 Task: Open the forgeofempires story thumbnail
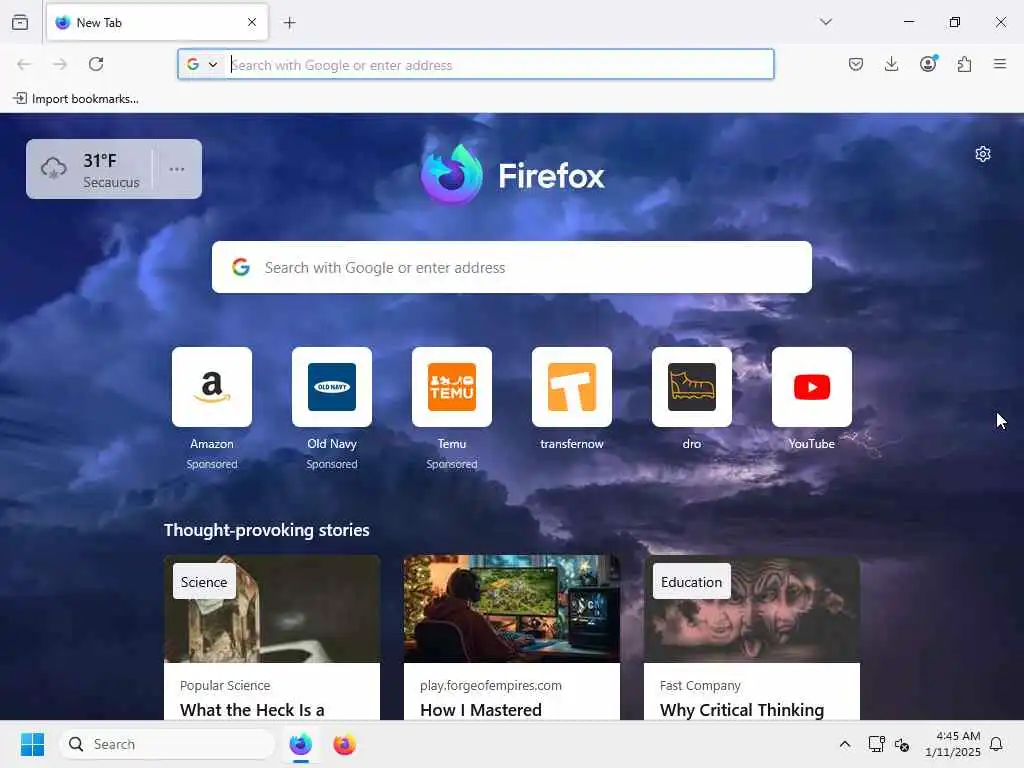tap(511, 609)
